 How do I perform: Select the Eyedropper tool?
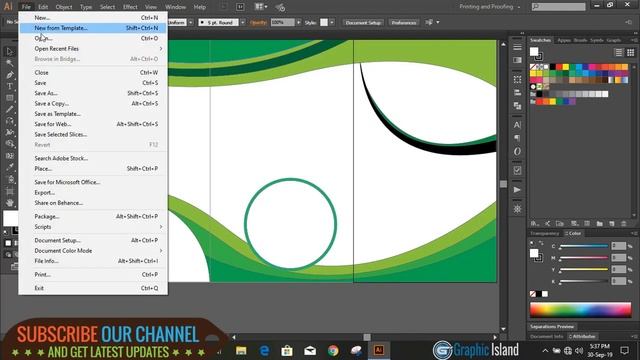pos(9,167)
